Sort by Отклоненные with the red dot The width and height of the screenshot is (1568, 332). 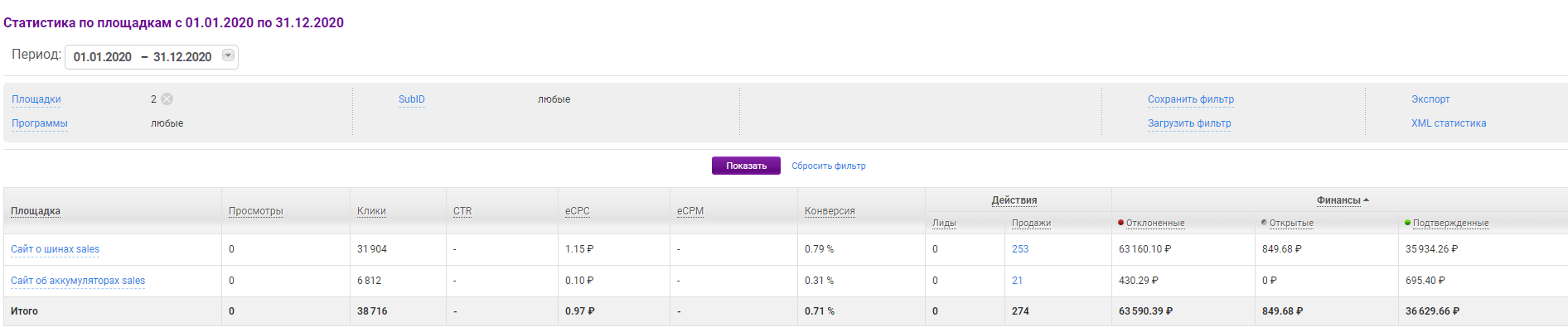[x=1154, y=223]
